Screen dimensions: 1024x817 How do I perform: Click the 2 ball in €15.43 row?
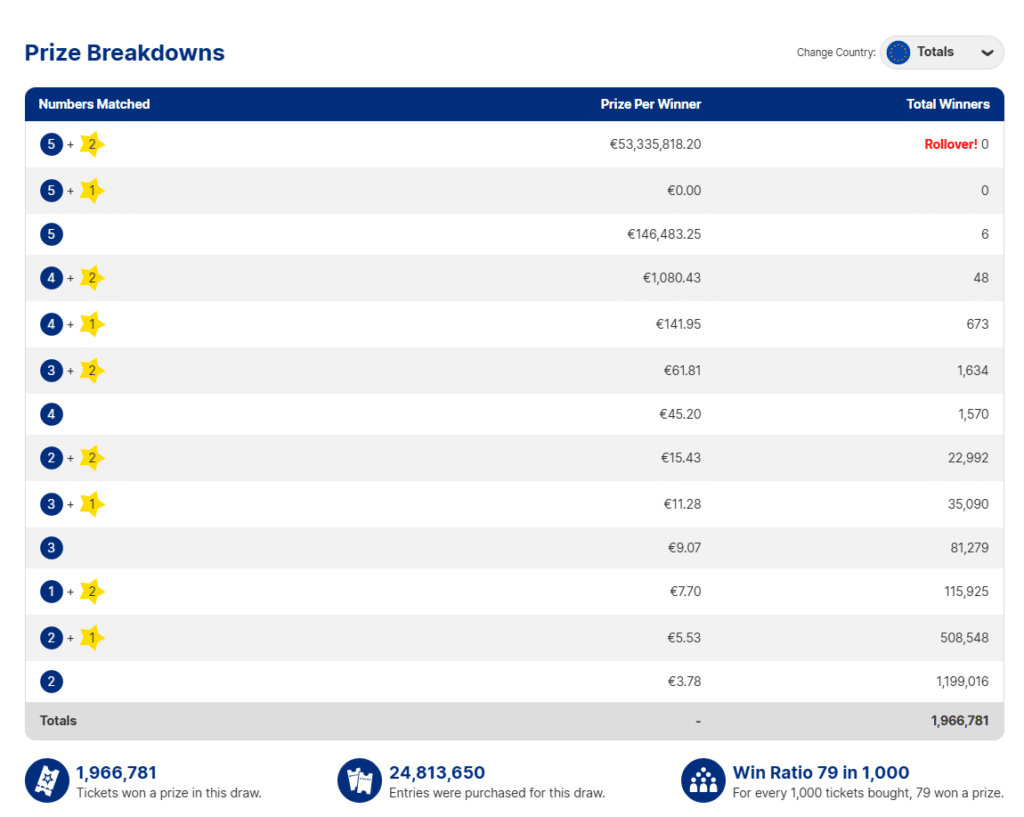pyautogui.click(x=52, y=458)
